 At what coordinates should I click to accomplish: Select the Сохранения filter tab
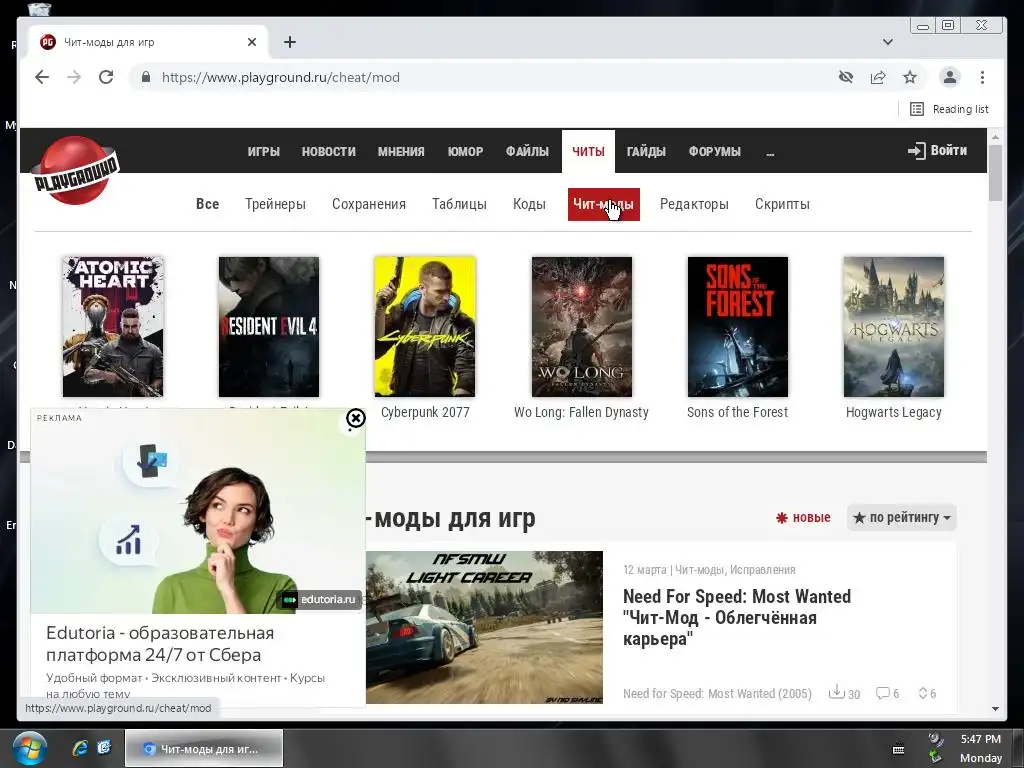tap(369, 204)
